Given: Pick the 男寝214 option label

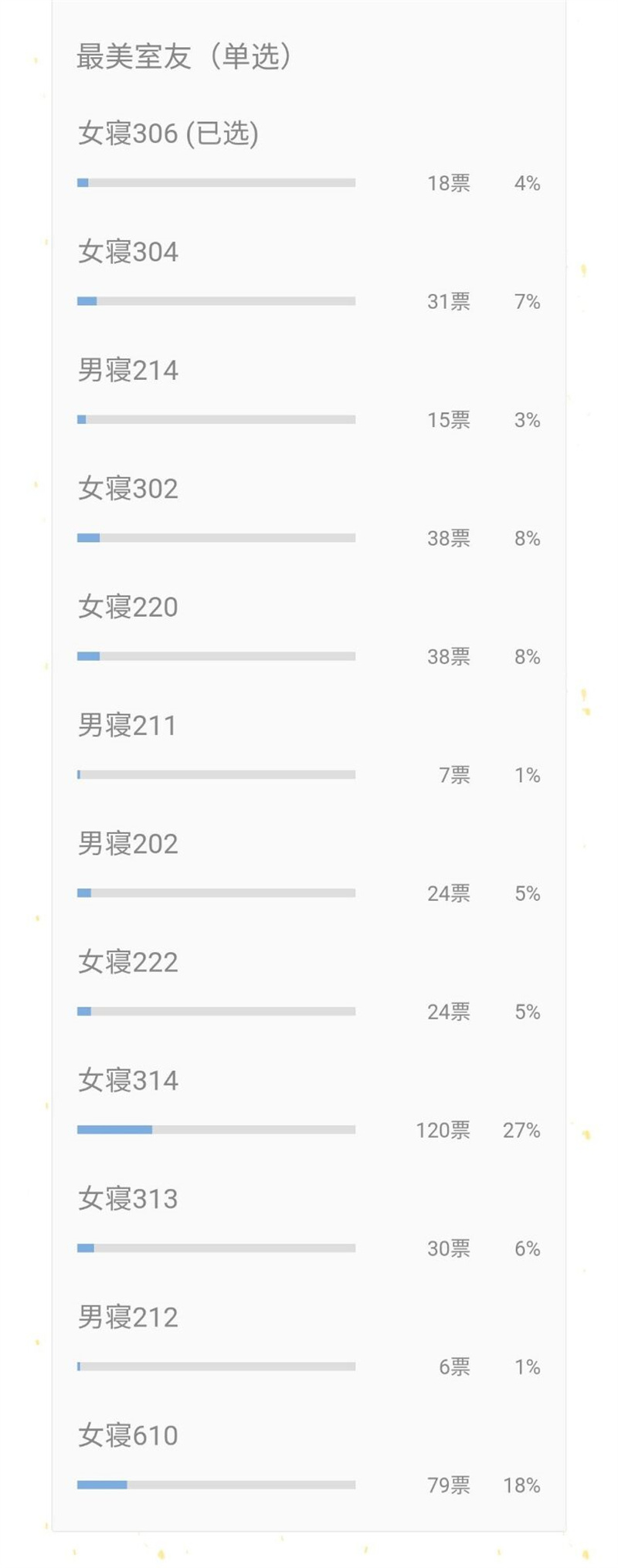Looking at the screenshot, I should click(x=128, y=371).
